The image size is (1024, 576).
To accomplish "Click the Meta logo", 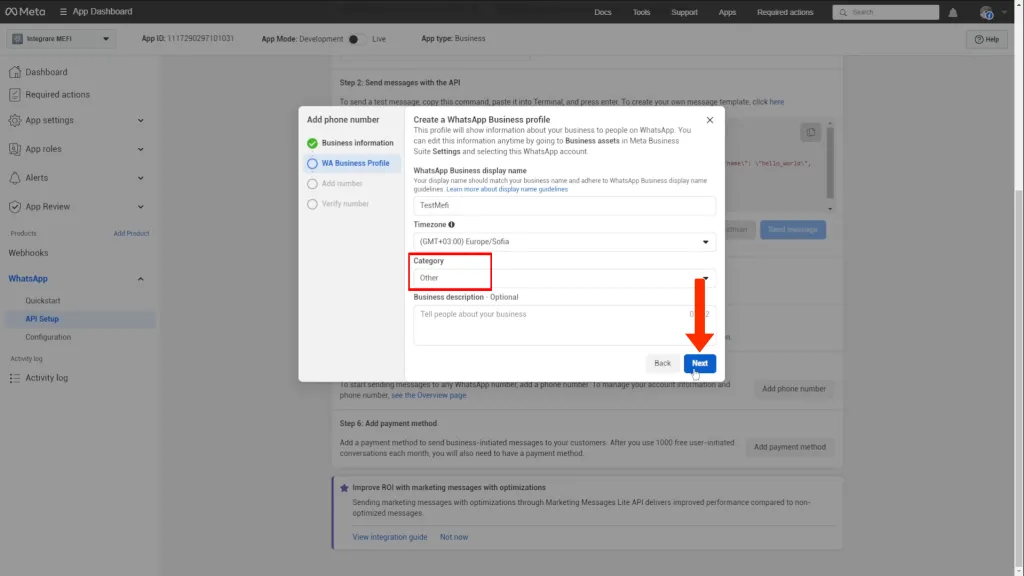I will coord(25,12).
